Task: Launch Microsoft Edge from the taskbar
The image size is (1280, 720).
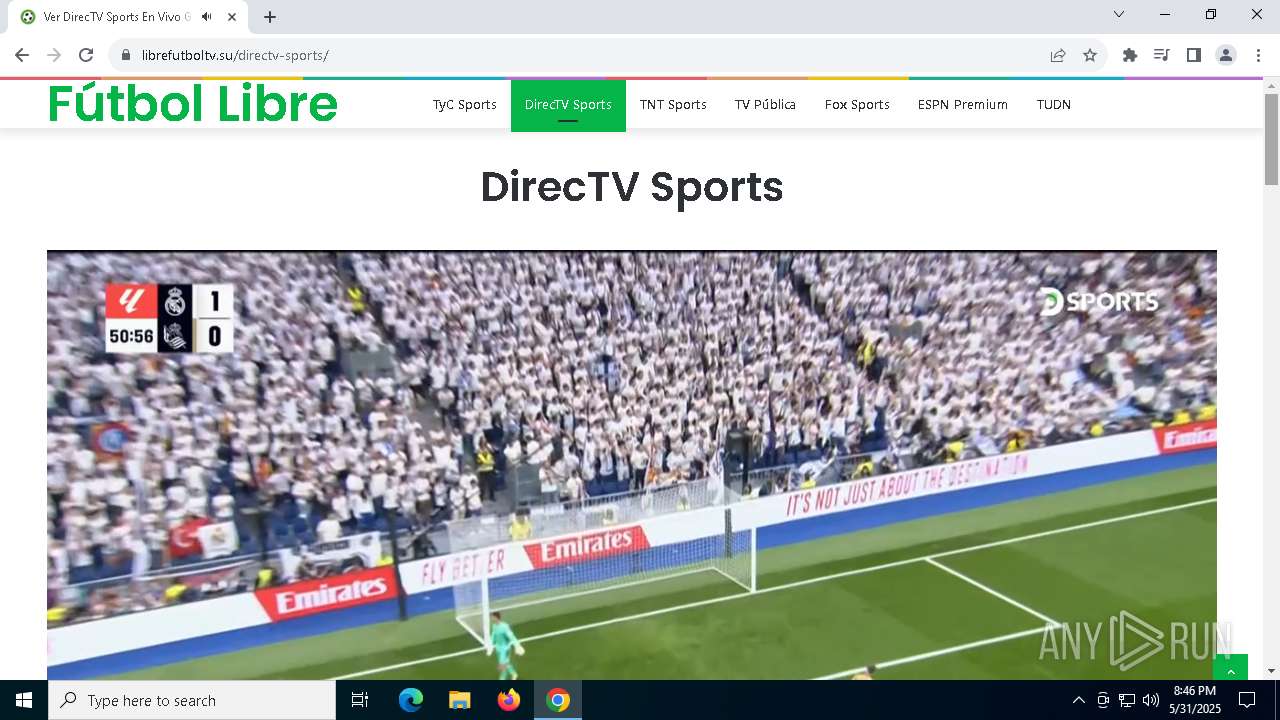Action: (411, 700)
